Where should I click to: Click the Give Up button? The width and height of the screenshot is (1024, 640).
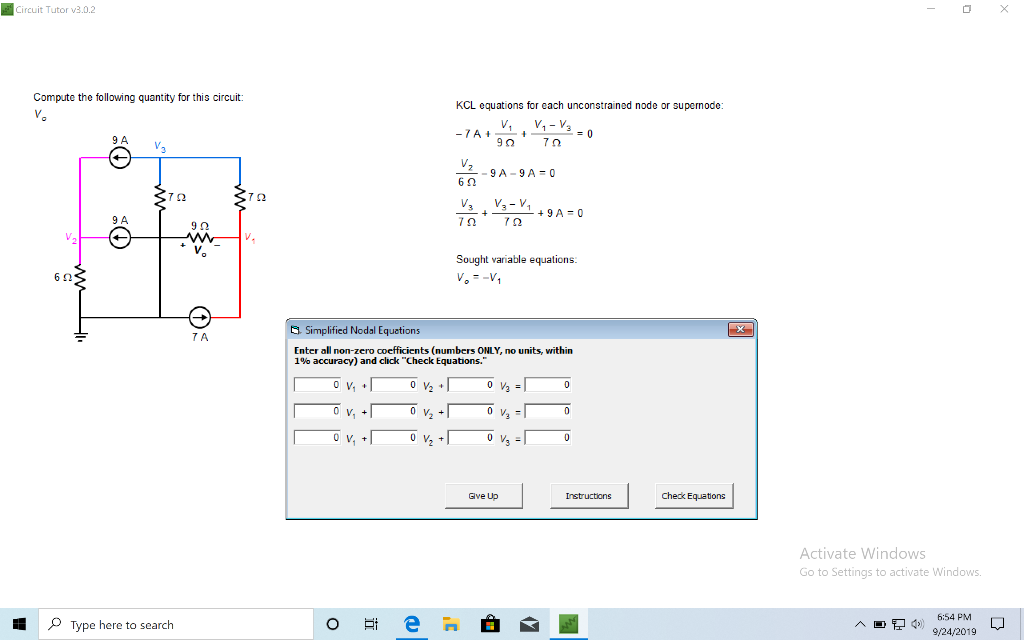tap(483, 495)
